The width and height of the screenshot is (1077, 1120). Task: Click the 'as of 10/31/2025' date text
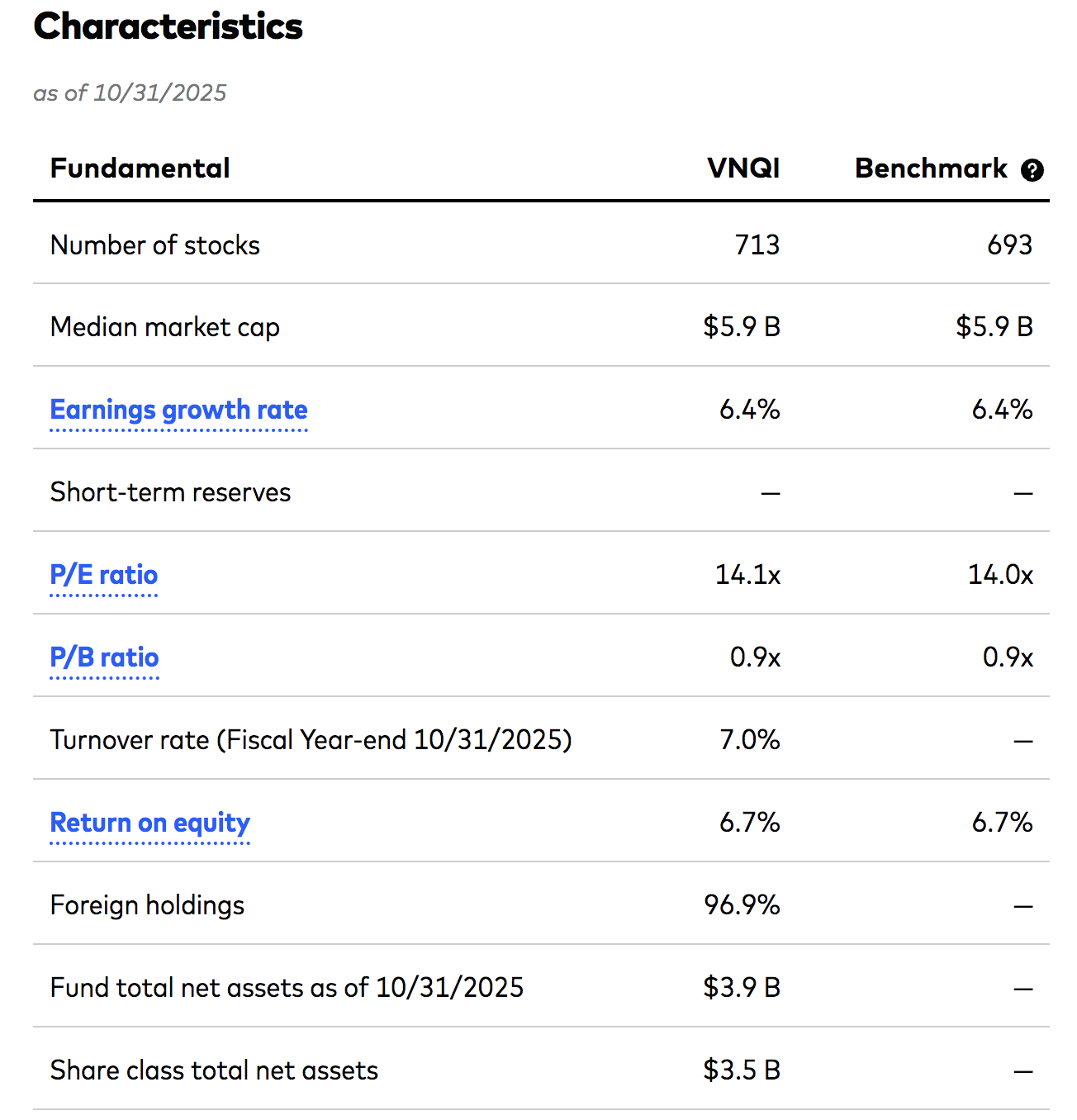tap(130, 93)
